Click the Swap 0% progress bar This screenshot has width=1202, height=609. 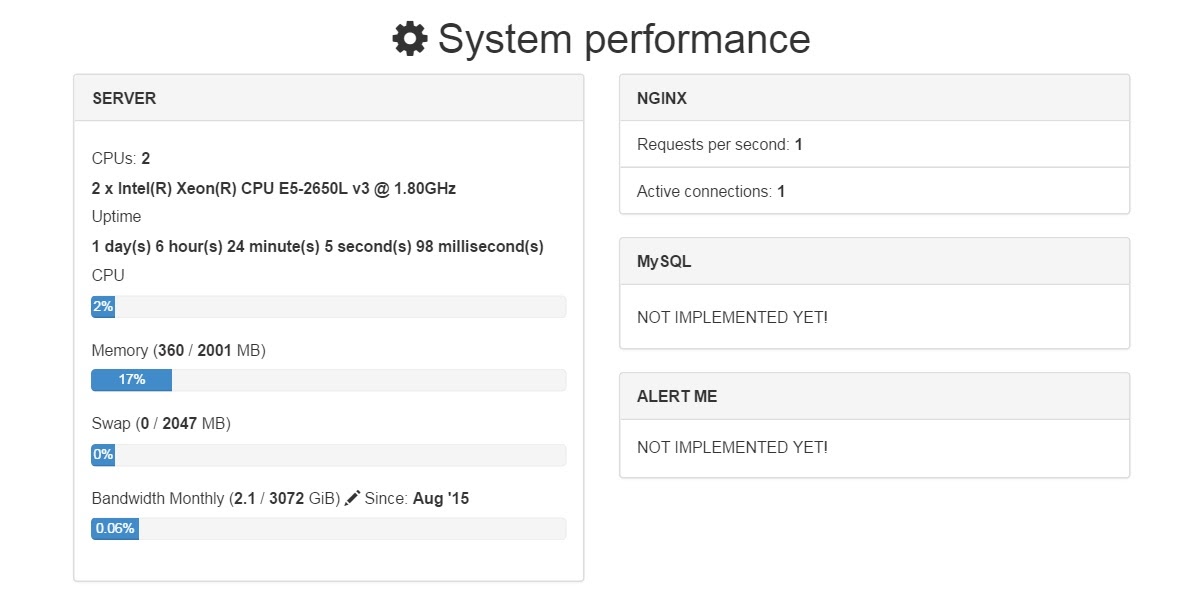click(x=328, y=455)
